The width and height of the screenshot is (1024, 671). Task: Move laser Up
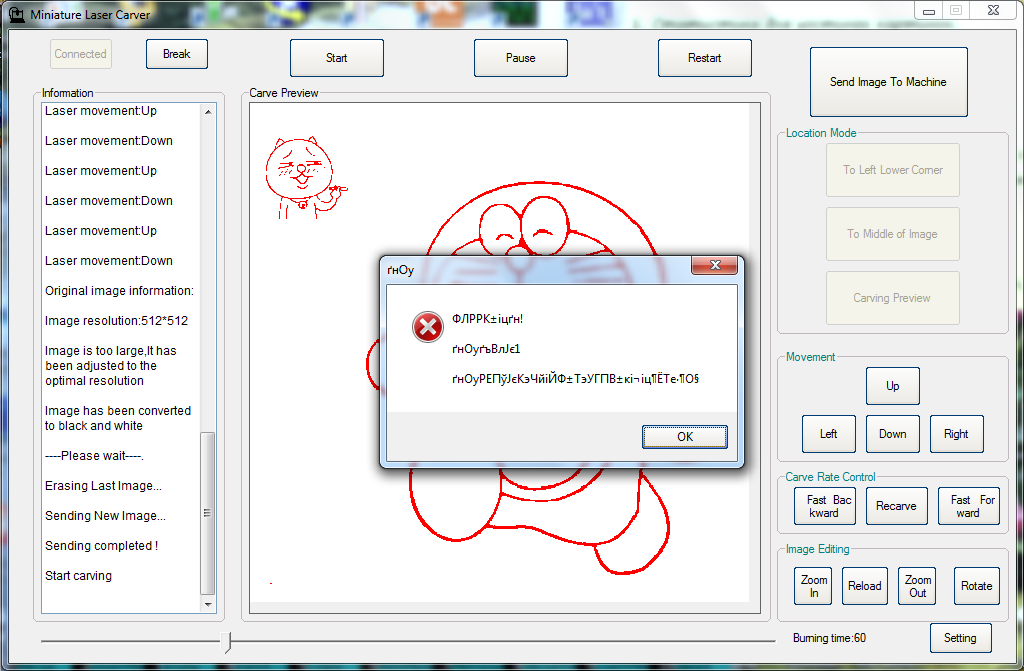[893, 385]
